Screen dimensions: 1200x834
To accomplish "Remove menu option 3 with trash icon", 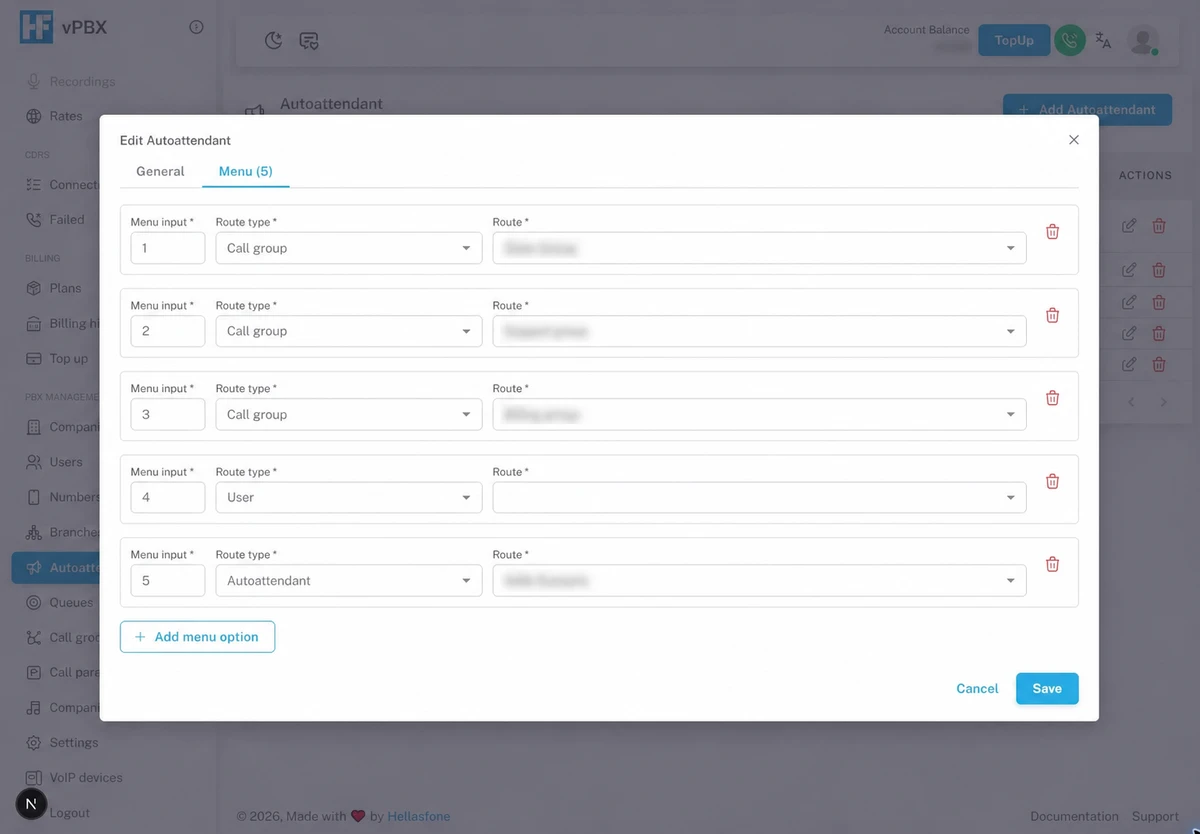I will pyautogui.click(x=1052, y=398).
